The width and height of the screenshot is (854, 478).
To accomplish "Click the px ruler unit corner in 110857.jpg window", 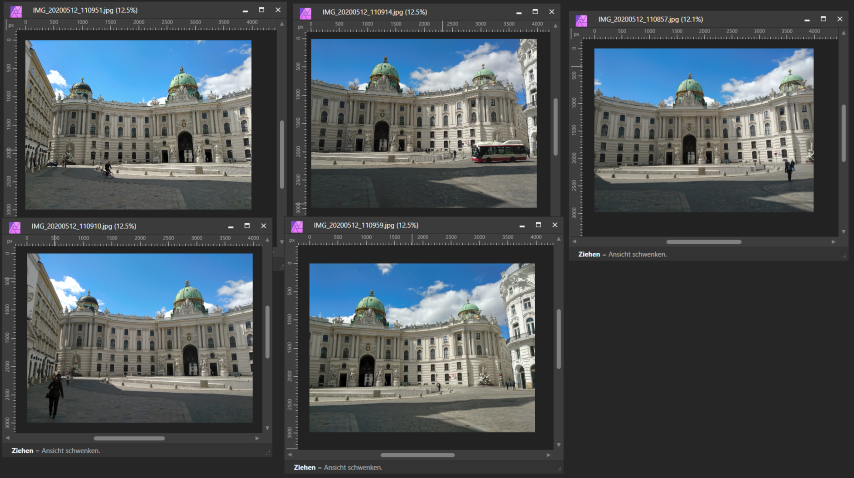I will [576, 34].
